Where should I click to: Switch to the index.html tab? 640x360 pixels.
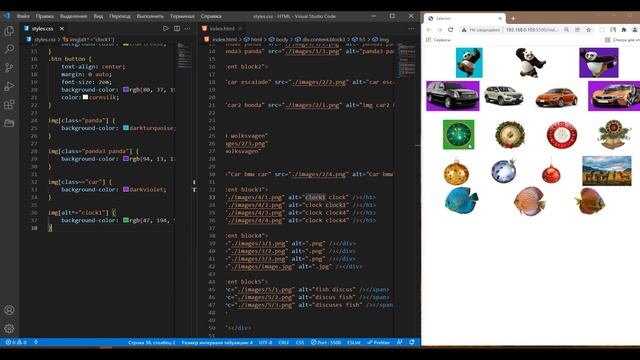222,29
